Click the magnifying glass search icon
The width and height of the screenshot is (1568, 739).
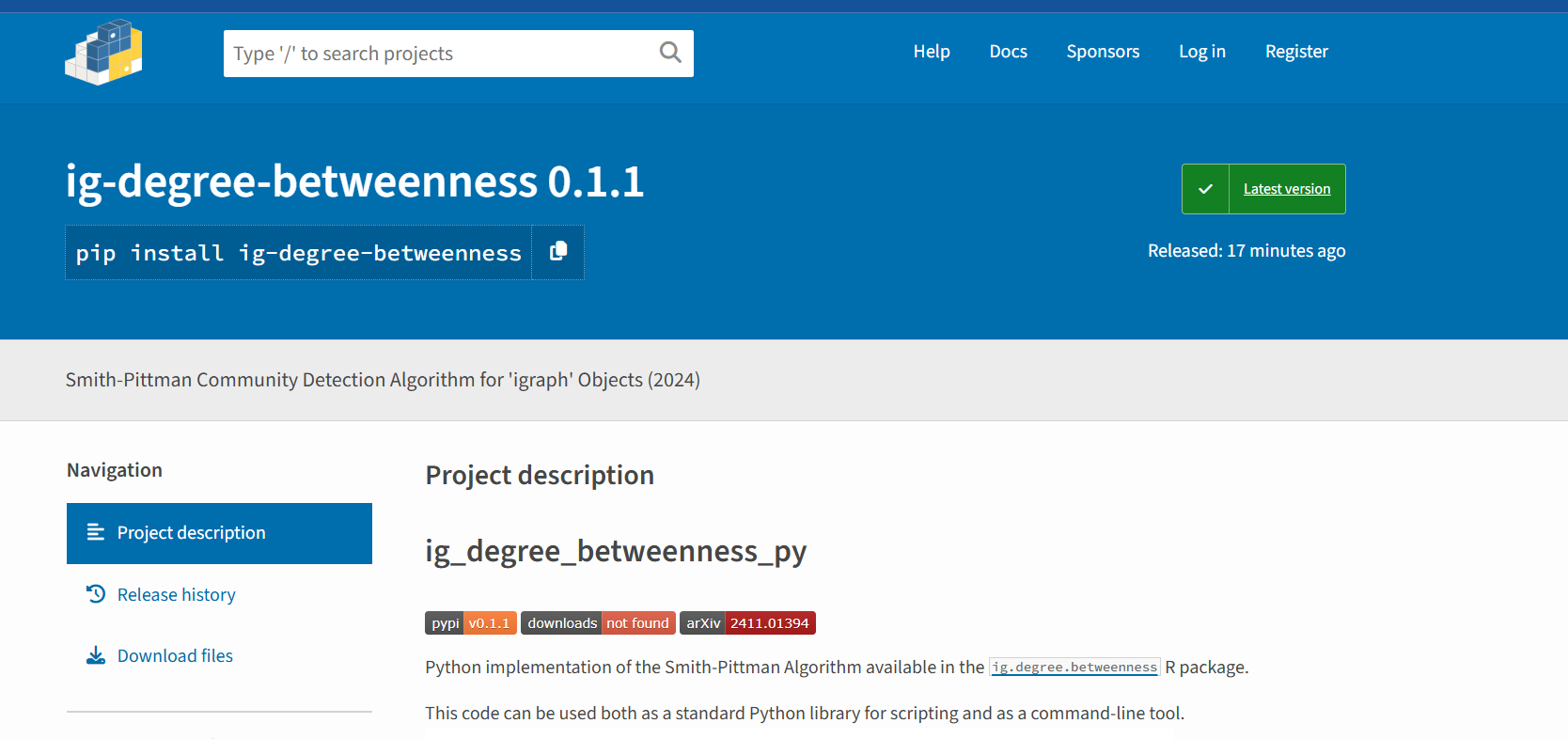coord(670,53)
